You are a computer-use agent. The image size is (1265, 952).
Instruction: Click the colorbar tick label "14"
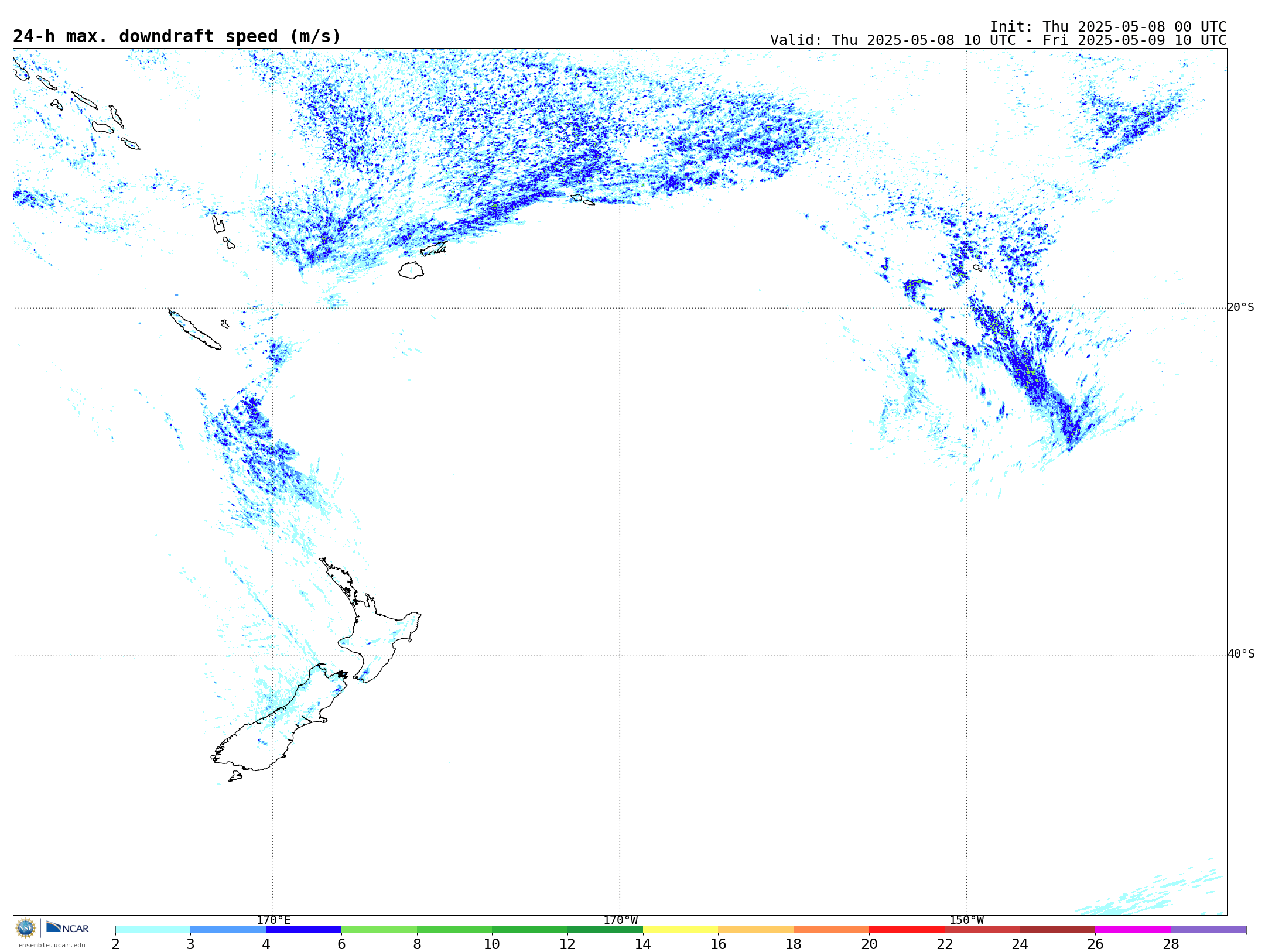pos(643,944)
